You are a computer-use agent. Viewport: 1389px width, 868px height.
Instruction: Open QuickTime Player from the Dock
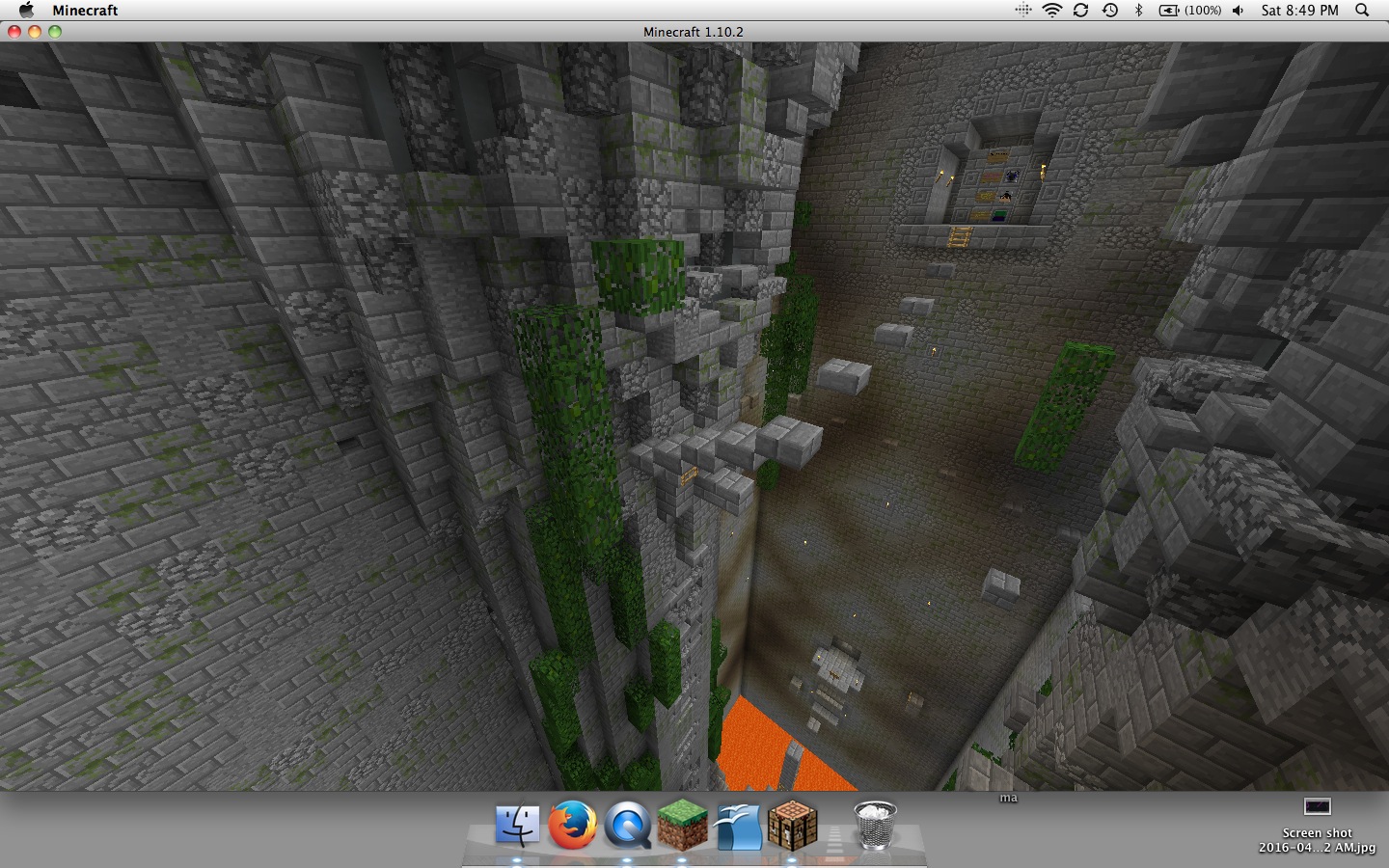coord(628,826)
